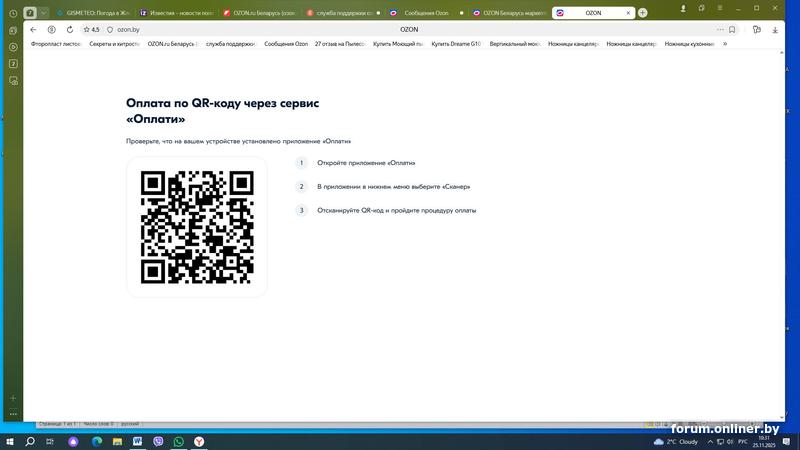Open the Купить Моющий пылесос bookmark
The height and width of the screenshot is (450, 800).
(398, 44)
